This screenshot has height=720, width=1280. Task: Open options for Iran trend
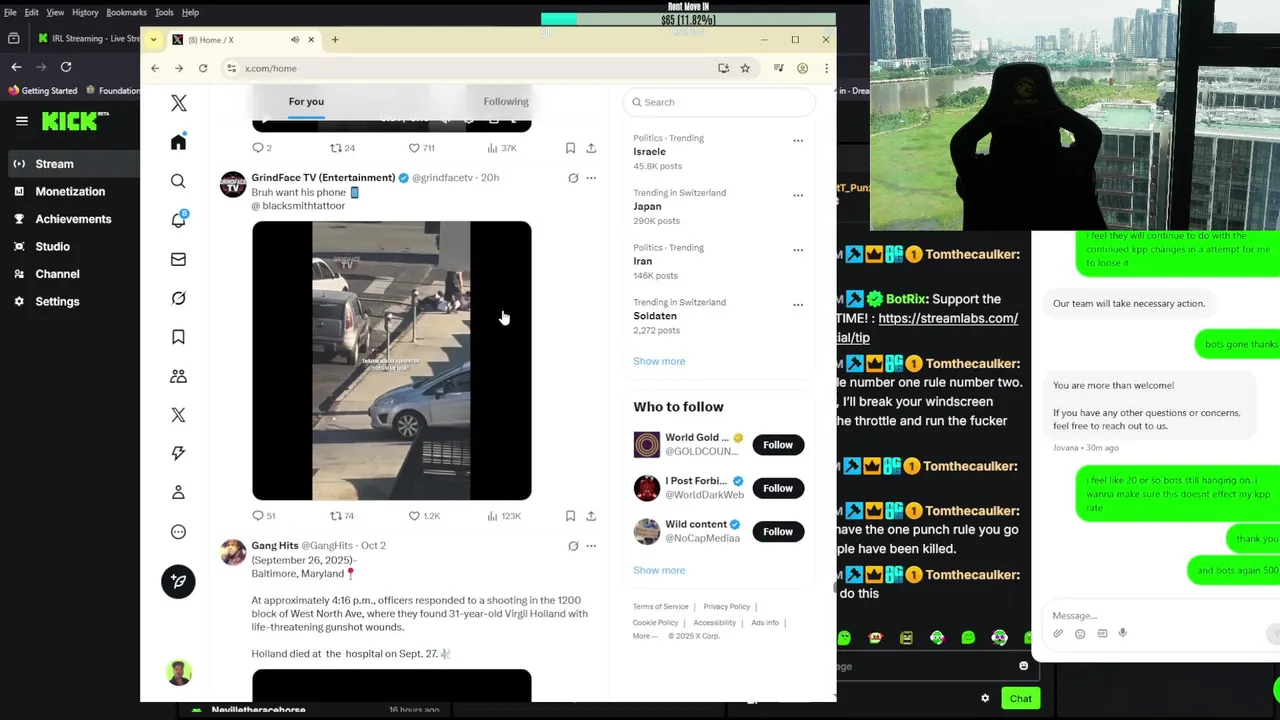798,250
